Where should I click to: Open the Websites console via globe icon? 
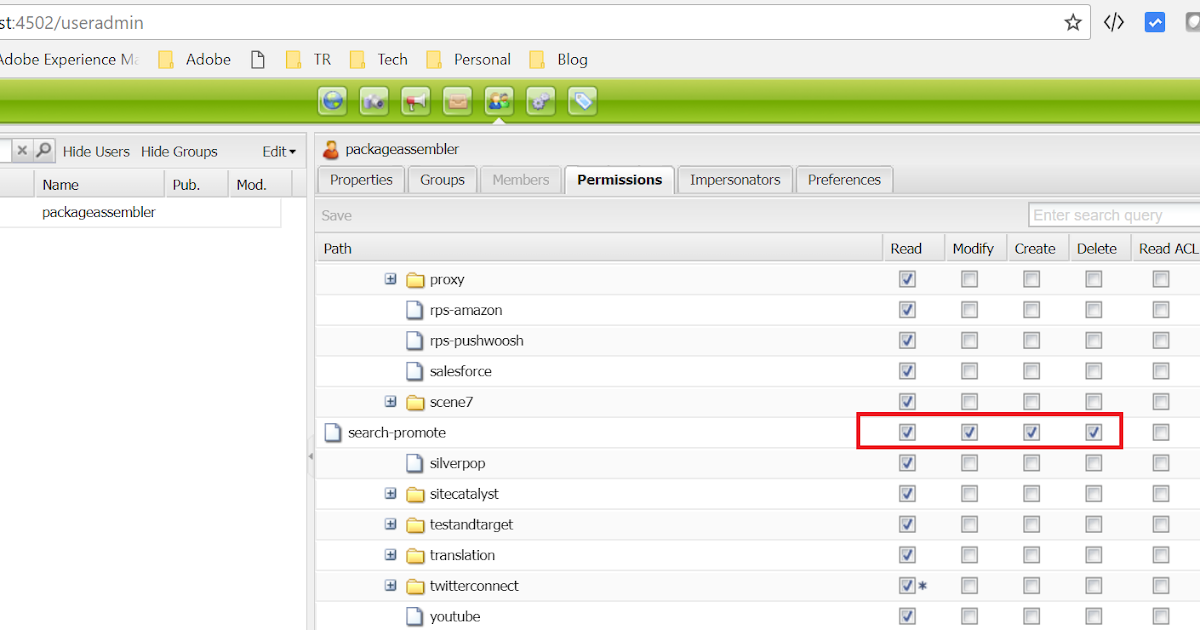(x=332, y=100)
